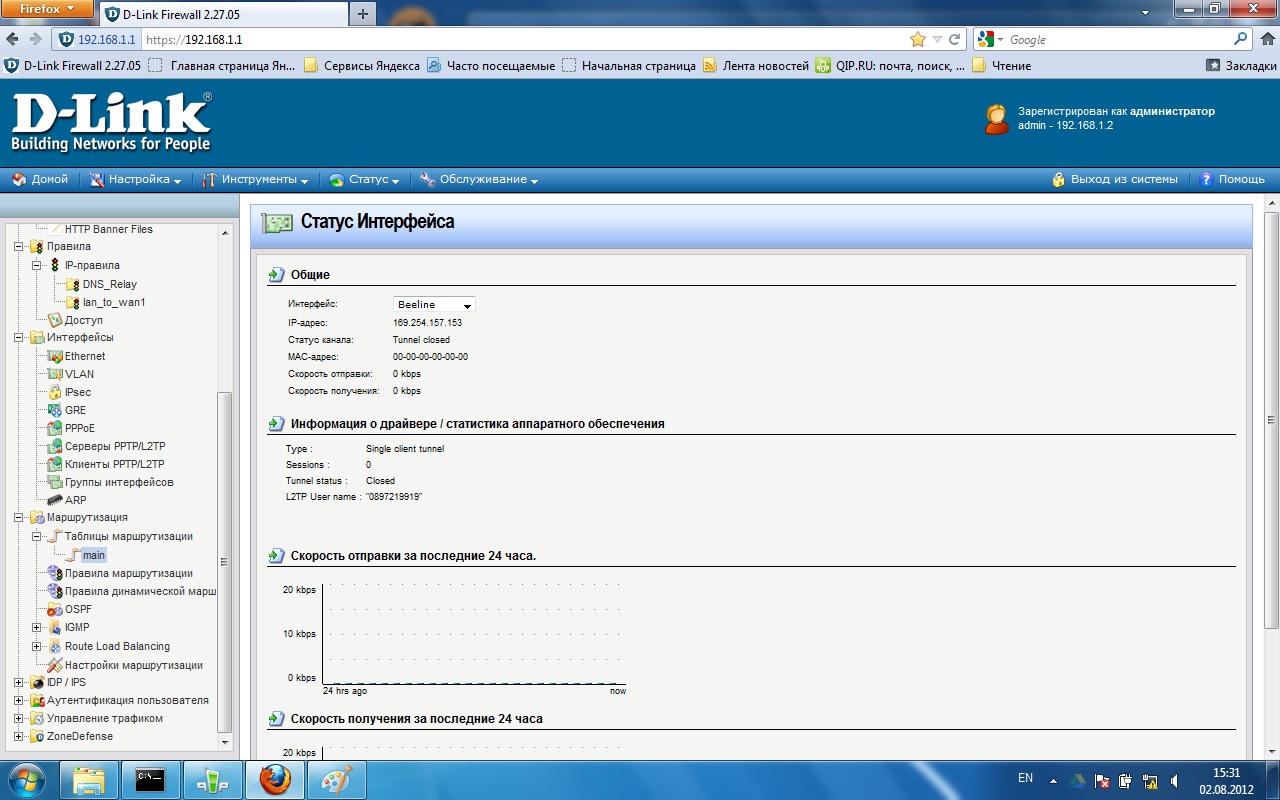
Task: Open Сервисы Яндекса bookmark
Action: pyautogui.click(x=362, y=66)
